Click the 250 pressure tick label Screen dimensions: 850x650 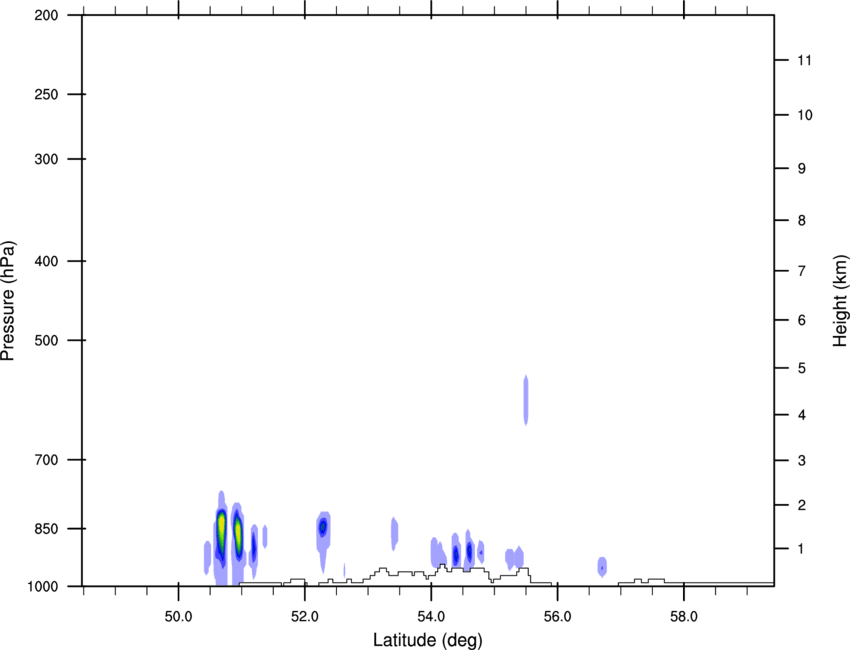click(46, 94)
